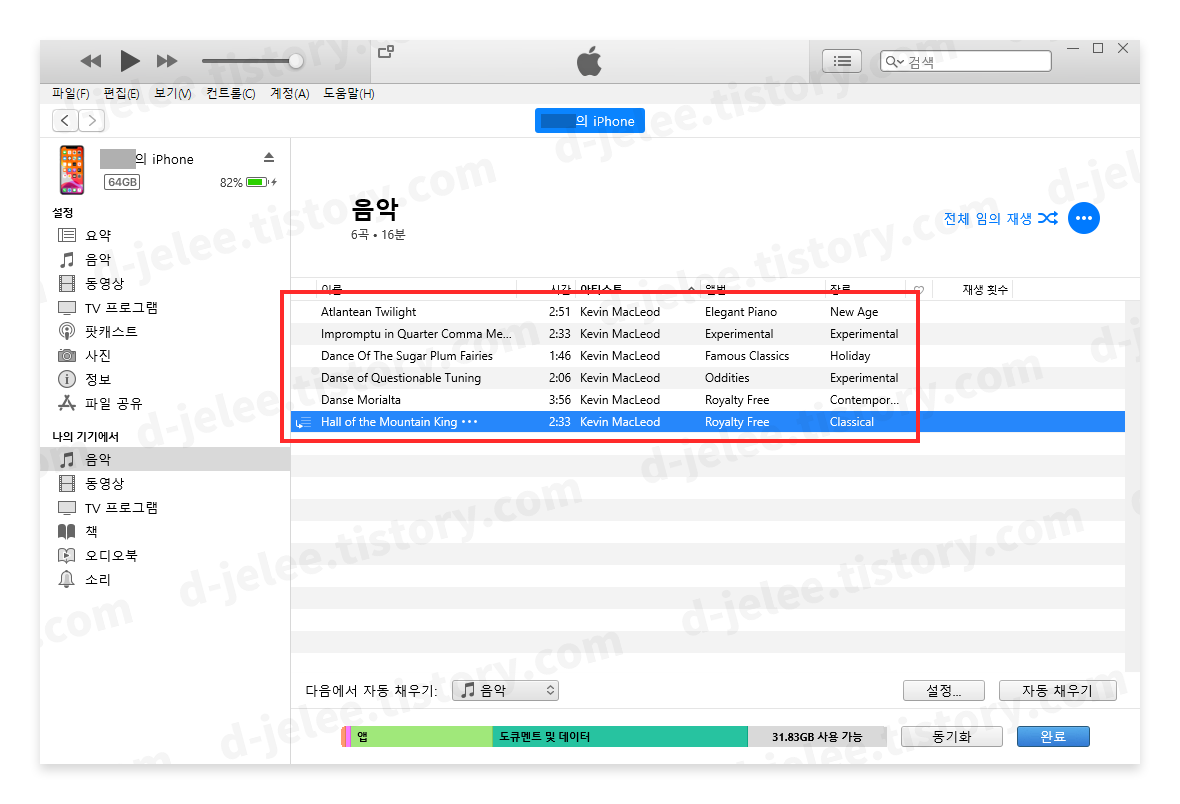
Task: Open the list view button
Action: pyautogui.click(x=841, y=61)
